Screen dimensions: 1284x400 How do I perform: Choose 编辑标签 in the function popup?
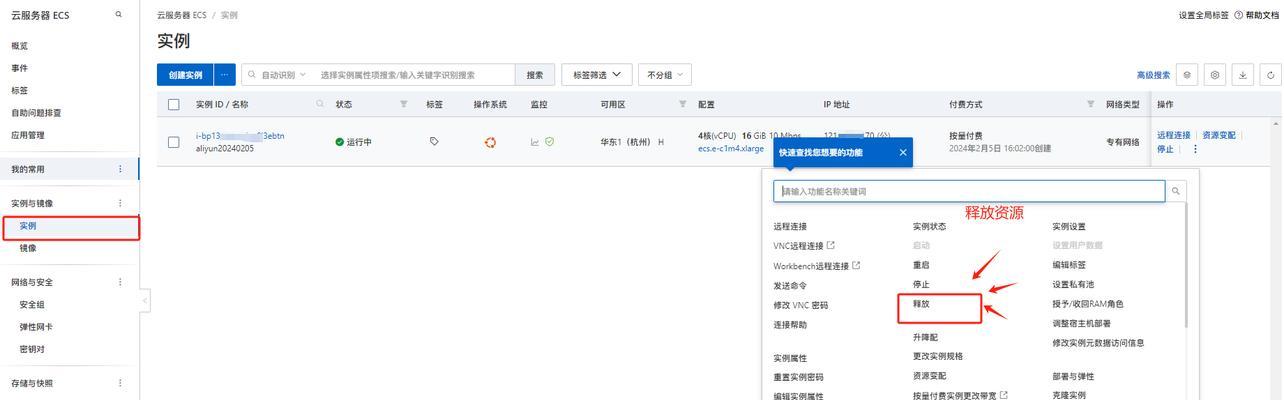click(1069, 265)
